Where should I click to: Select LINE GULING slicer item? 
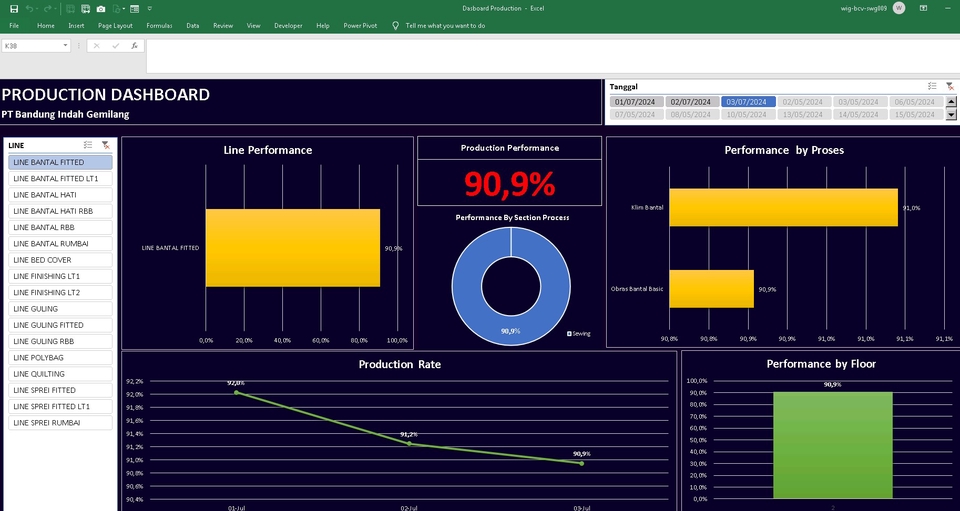60,309
